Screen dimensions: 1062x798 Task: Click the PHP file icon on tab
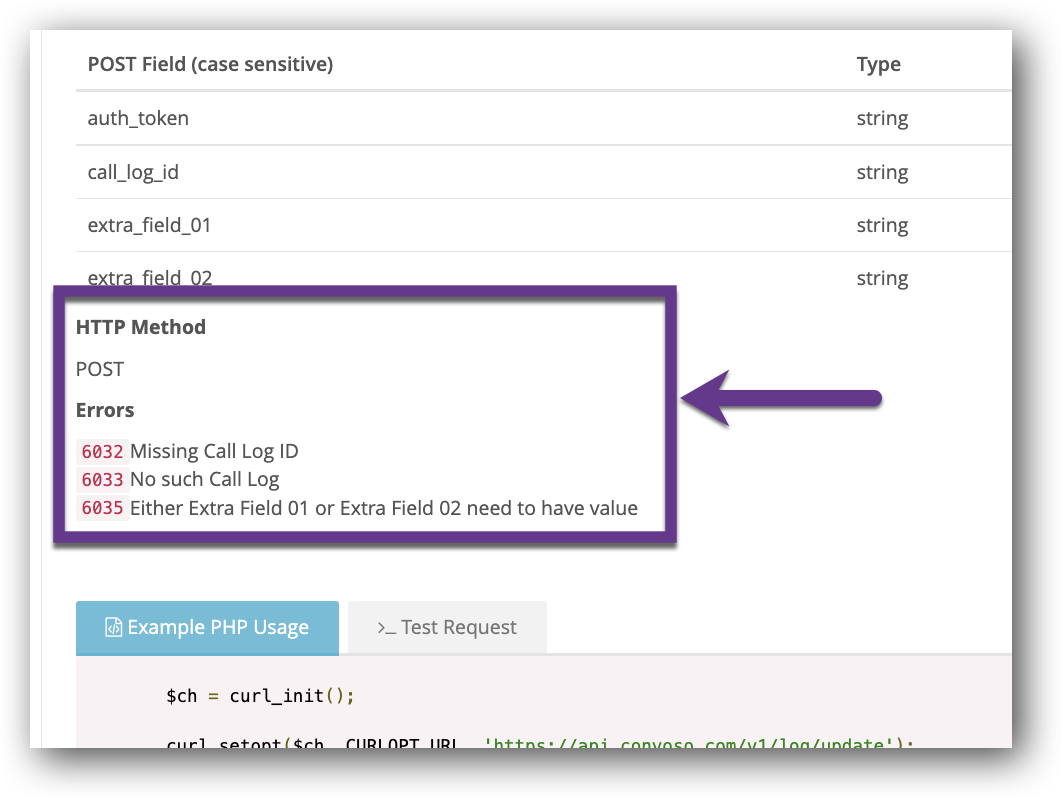[x=113, y=627]
